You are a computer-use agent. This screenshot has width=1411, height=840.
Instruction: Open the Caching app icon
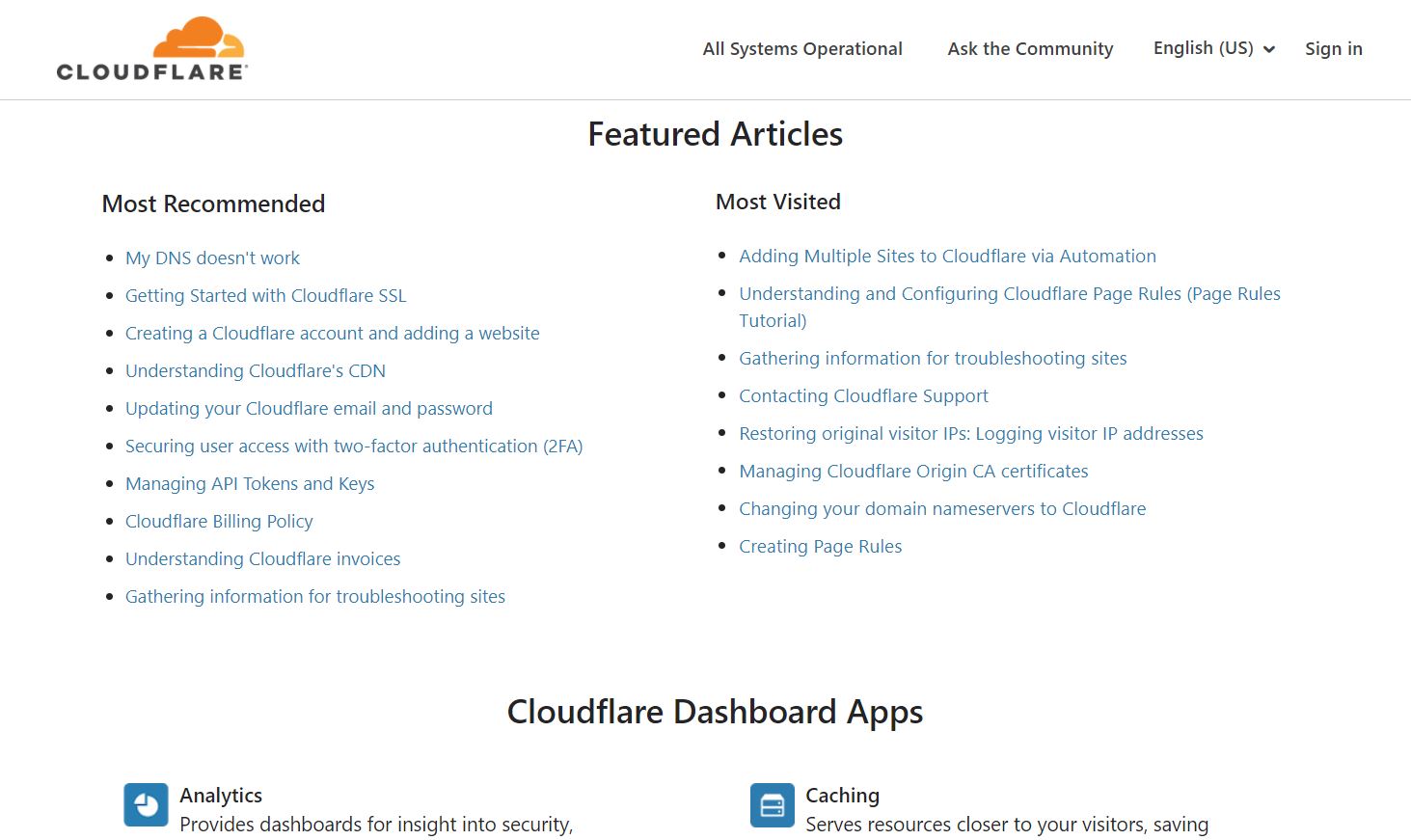click(x=773, y=805)
